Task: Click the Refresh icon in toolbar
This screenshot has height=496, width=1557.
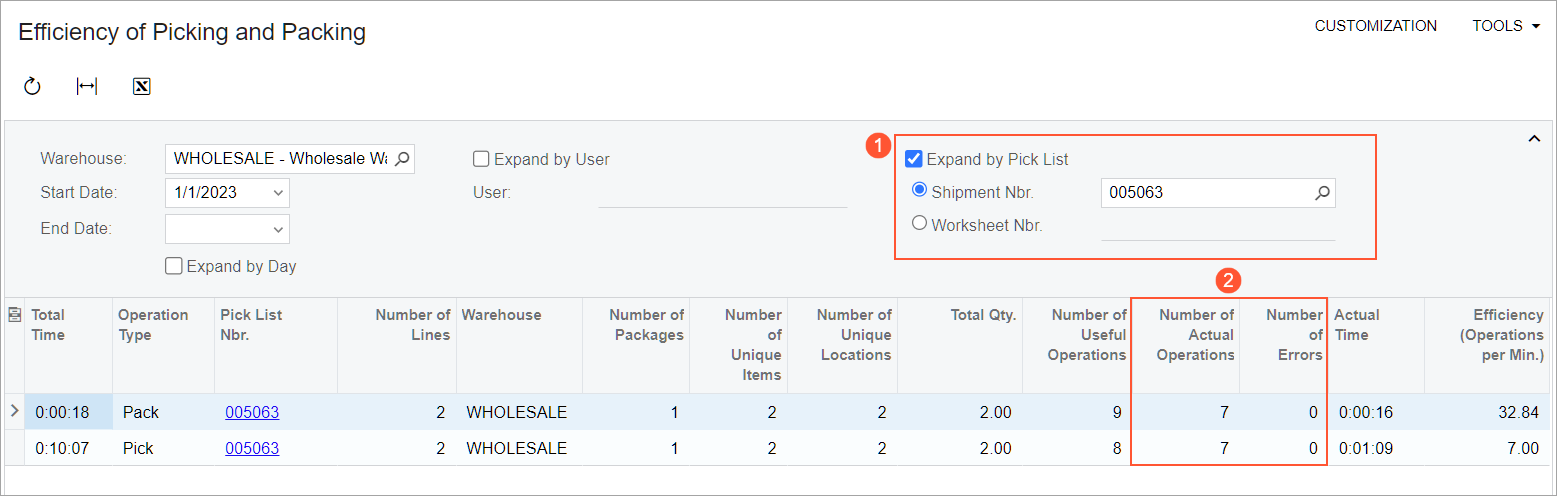Action: (32, 87)
